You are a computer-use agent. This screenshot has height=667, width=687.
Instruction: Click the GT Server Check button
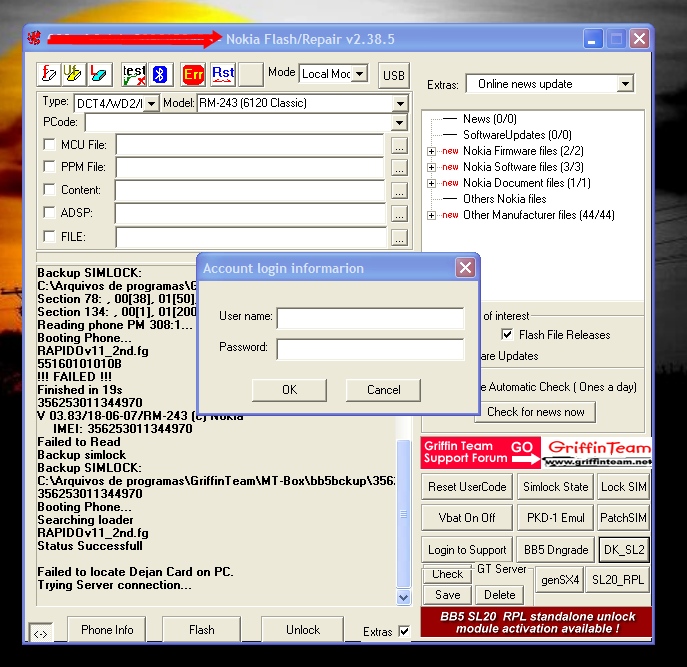[x=447, y=574]
